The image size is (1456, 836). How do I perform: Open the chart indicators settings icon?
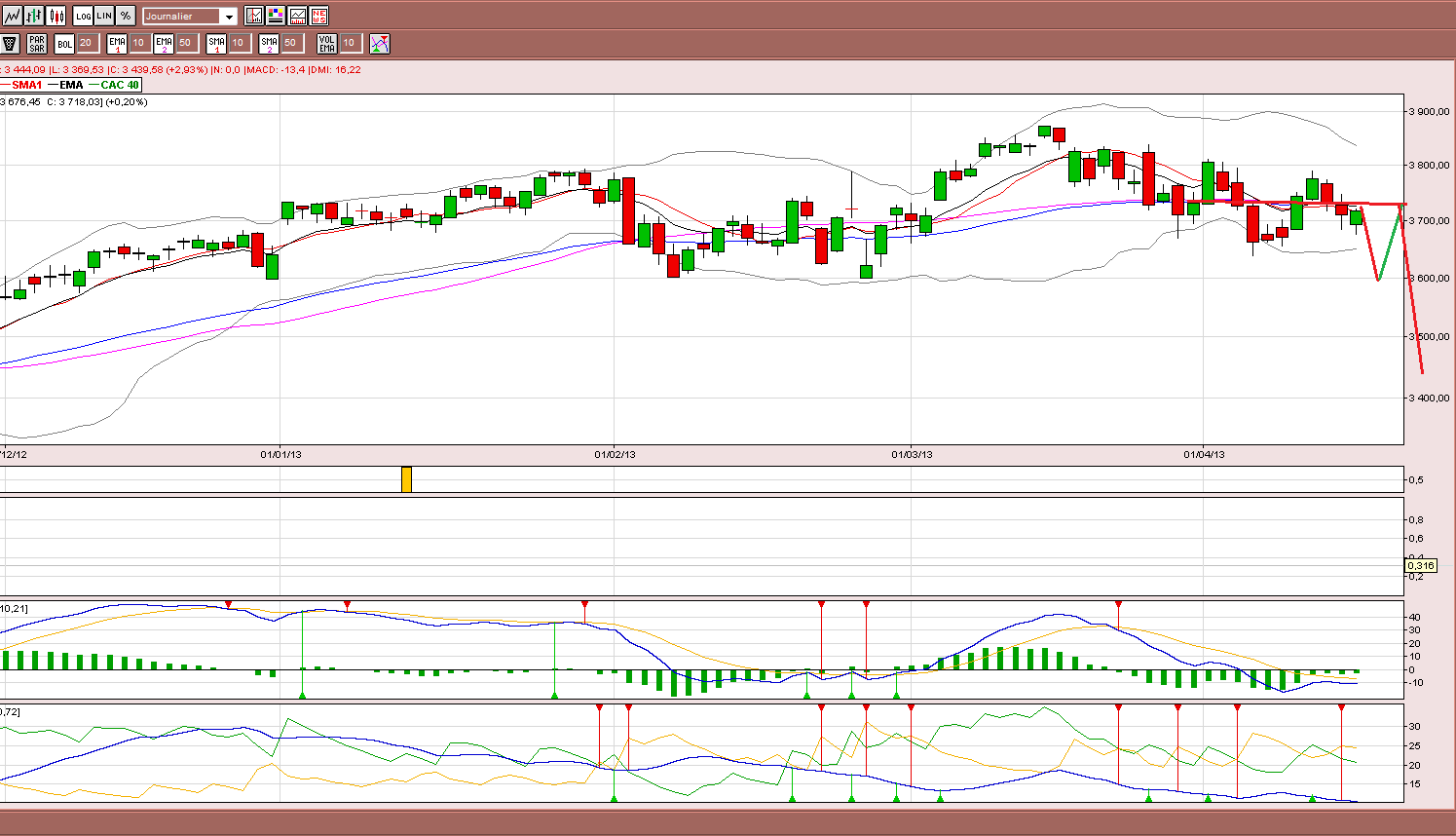(254, 16)
